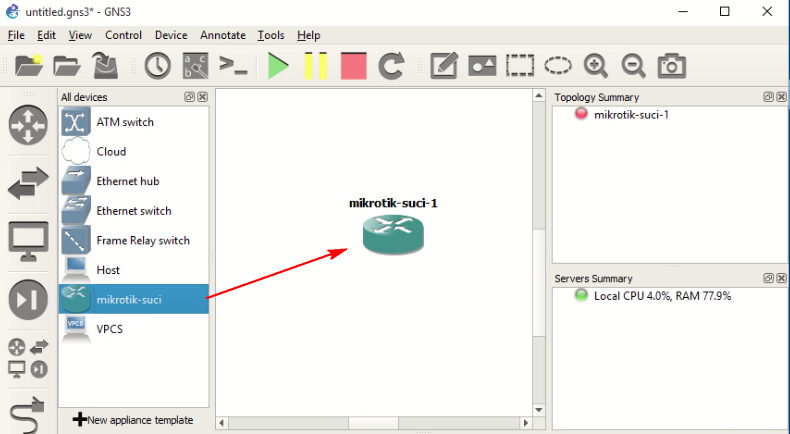Viewport: 790px width, 434px height.
Task: Click New appliance template button
Action: pyautogui.click(x=134, y=420)
